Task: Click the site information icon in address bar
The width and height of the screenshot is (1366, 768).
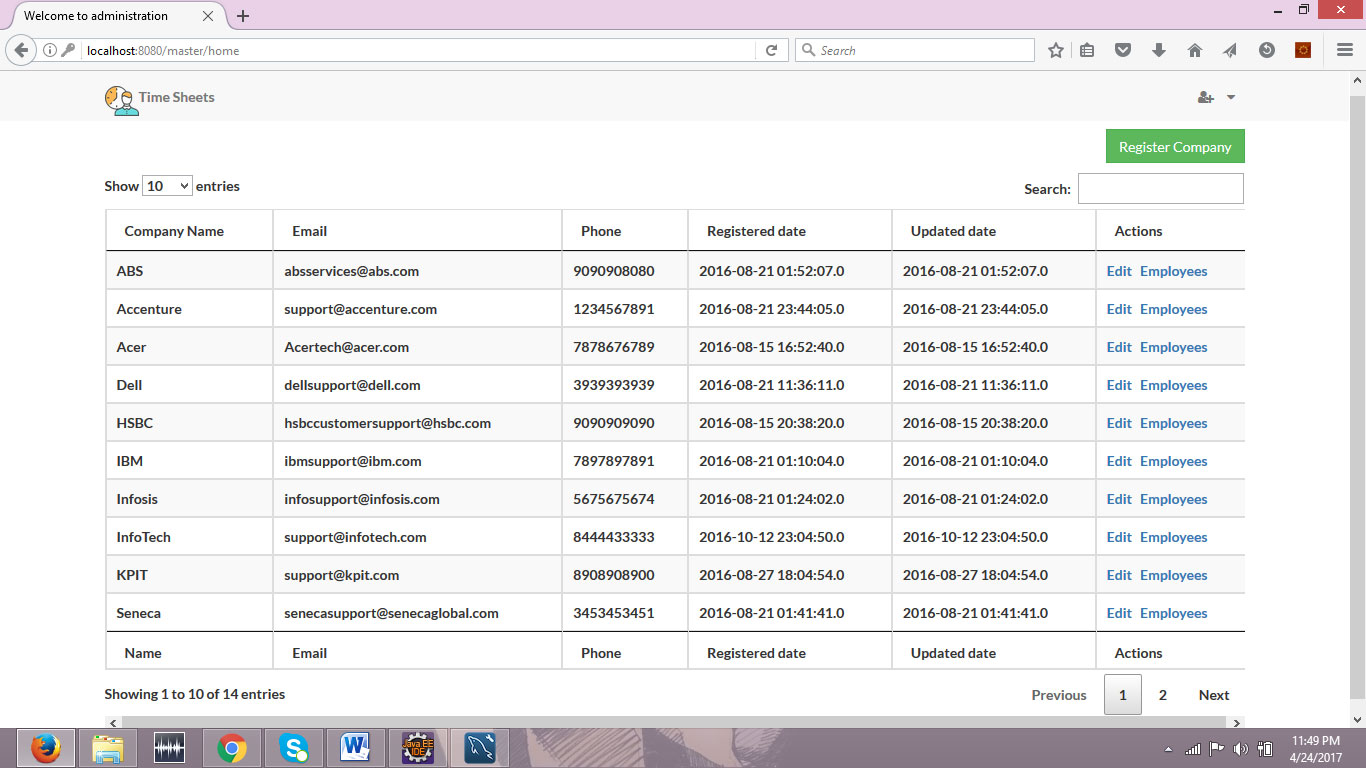Action: [49, 50]
